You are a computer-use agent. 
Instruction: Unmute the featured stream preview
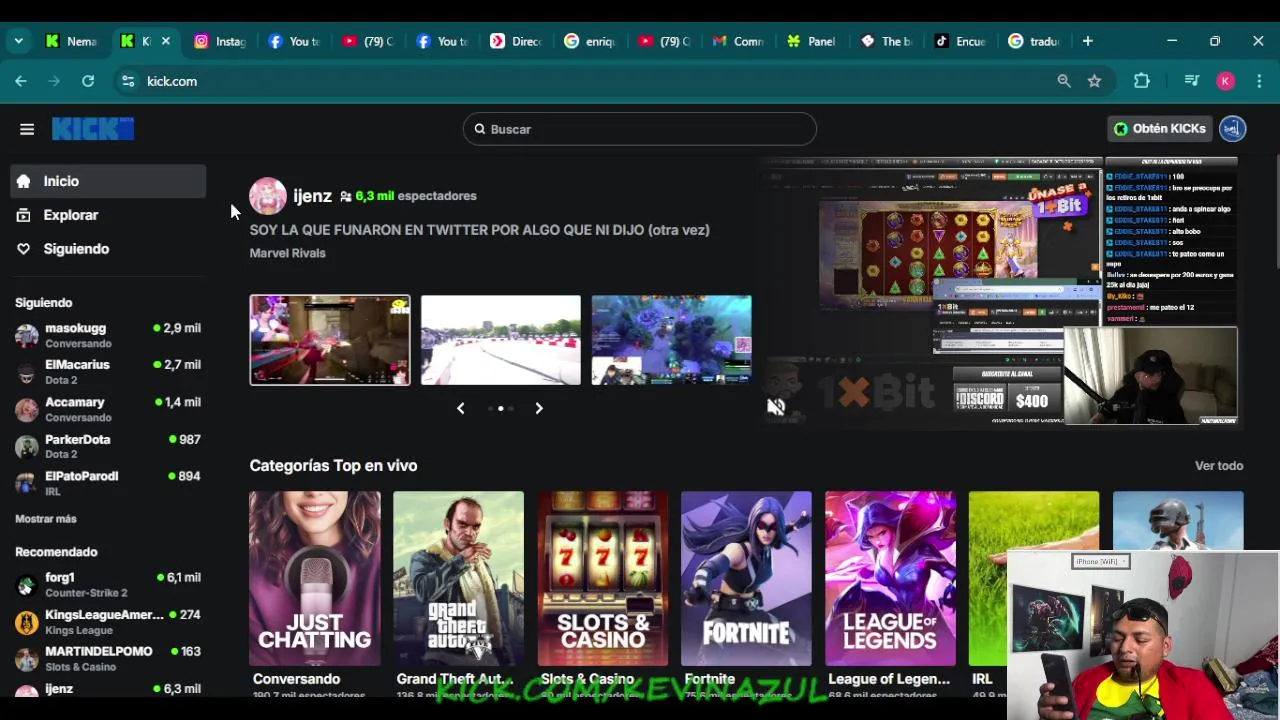pos(776,406)
